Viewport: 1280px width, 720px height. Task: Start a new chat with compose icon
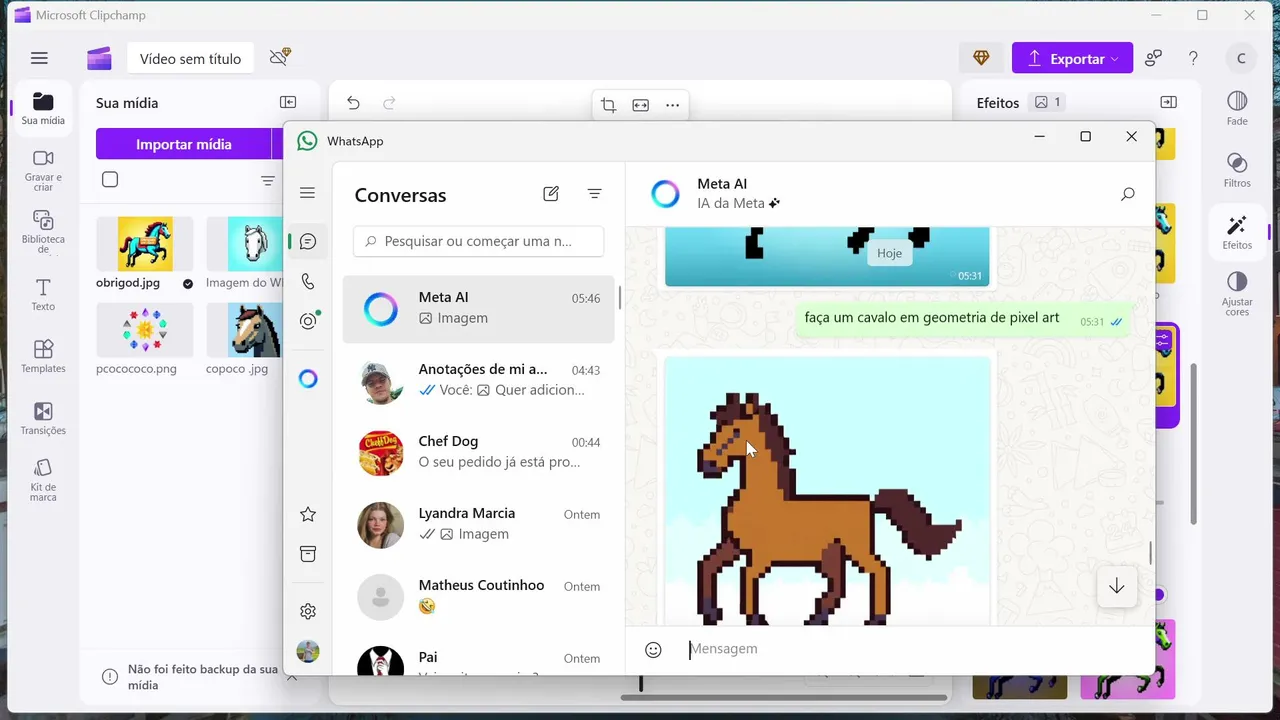click(551, 194)
